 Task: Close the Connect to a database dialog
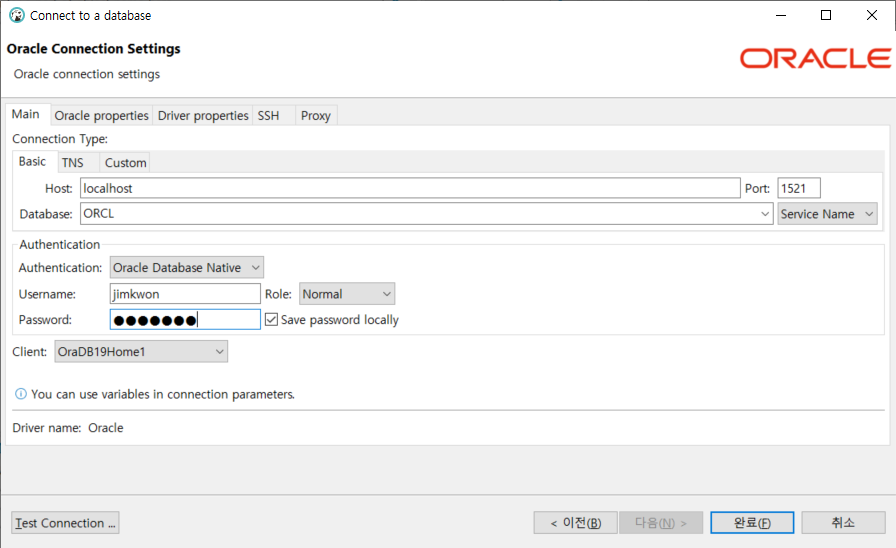[871, 15]
